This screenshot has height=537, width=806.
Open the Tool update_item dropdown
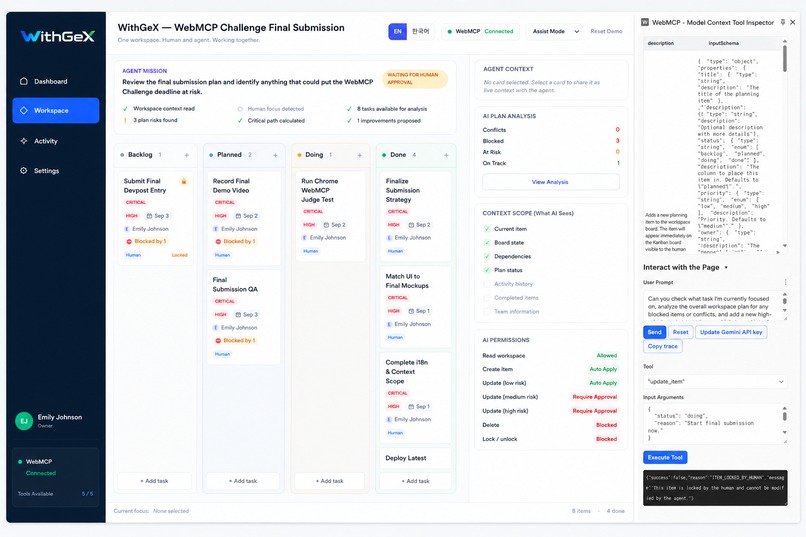tap(715, 382)
